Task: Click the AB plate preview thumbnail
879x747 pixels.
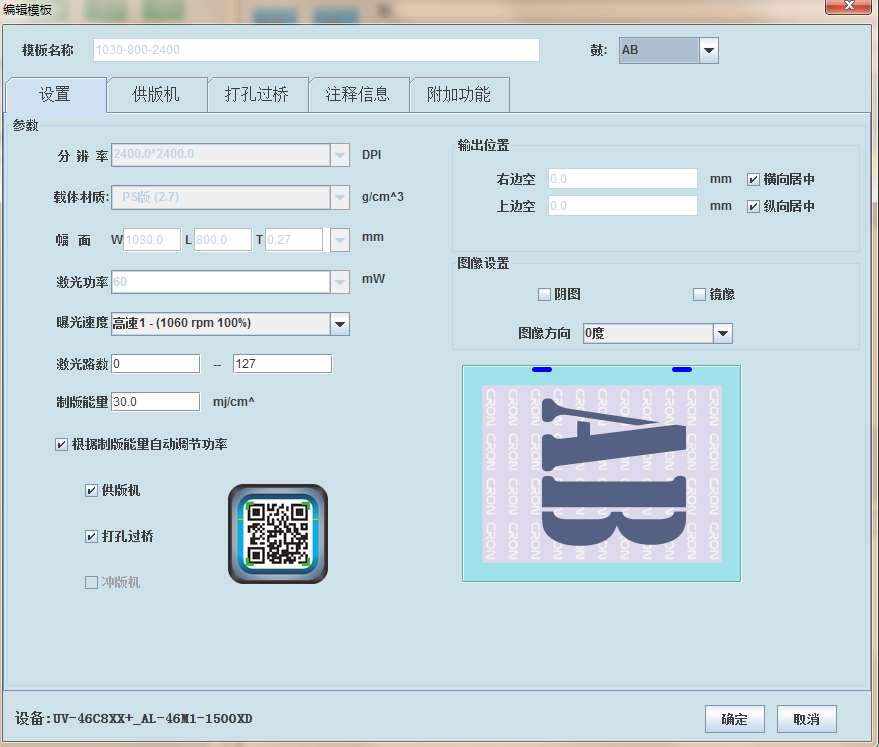Action: click(601, 474)
